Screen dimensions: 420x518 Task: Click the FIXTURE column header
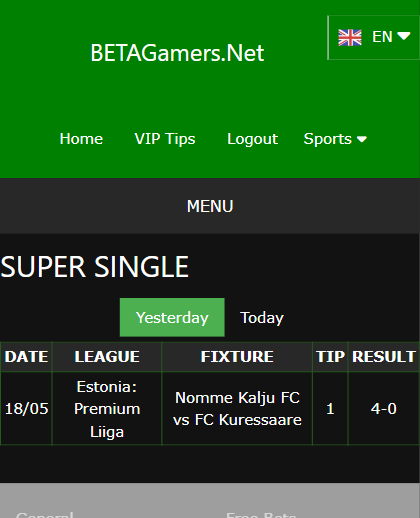237,357
